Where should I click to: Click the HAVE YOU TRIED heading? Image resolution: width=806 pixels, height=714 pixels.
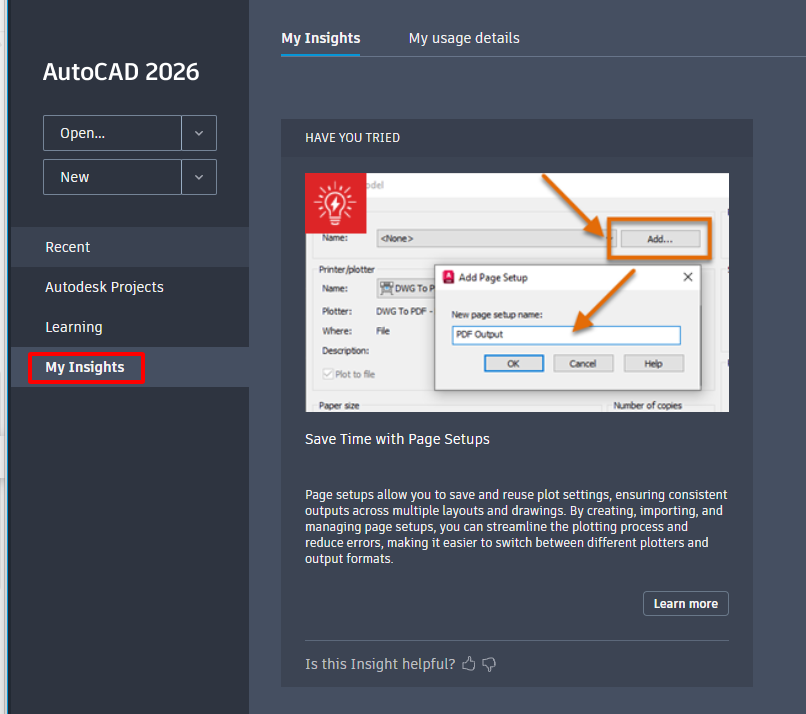coord(353,138)
